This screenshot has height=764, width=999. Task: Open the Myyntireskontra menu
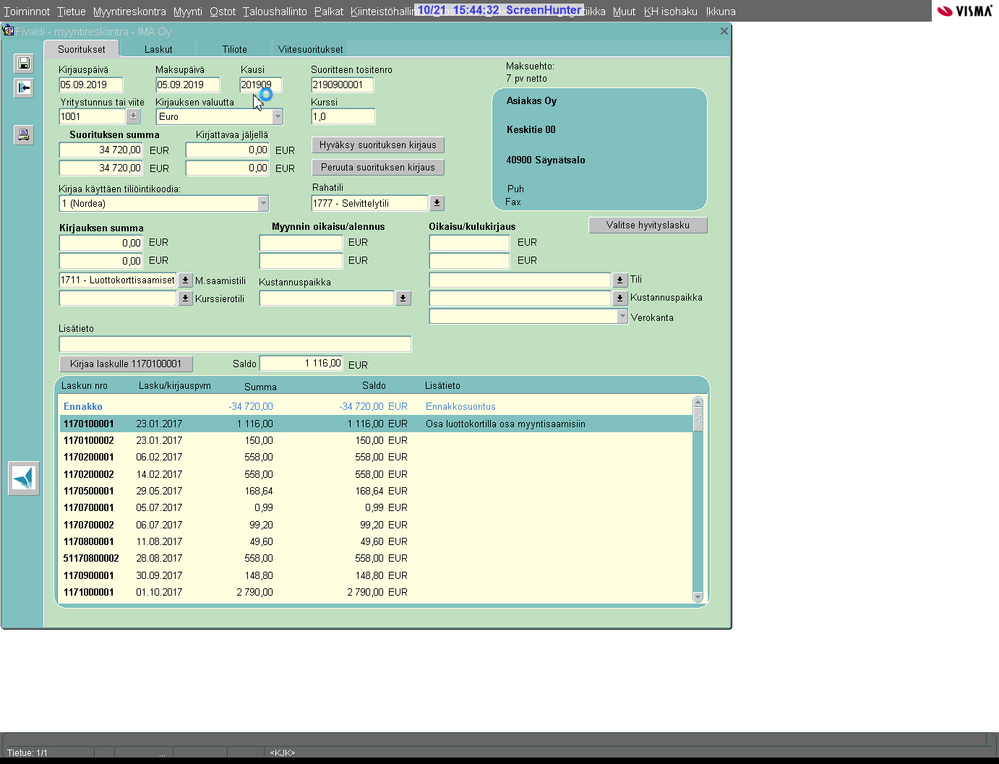(x=129, y=11)
